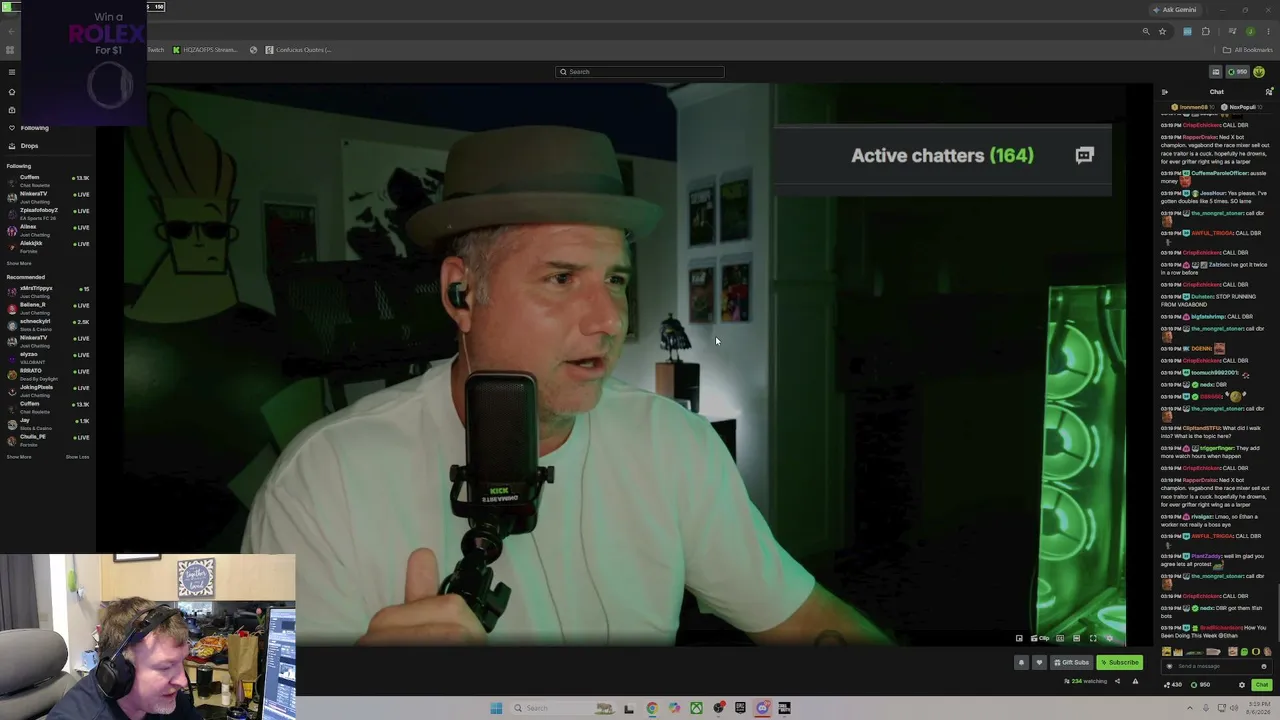This screenshot has width=1280, height=720.
Task: Open Confucius Quotes bookmark
Action: point(298,50)
